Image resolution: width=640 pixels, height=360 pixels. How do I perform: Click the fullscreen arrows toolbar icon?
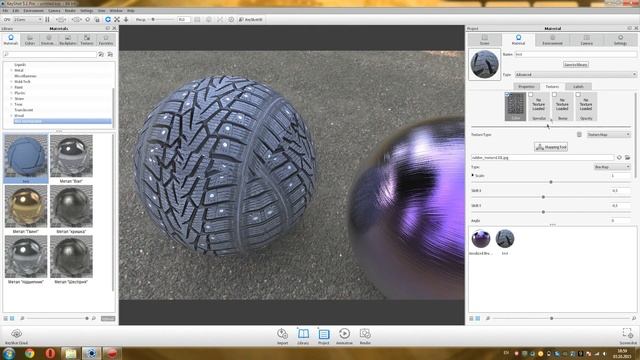(117, 19)
